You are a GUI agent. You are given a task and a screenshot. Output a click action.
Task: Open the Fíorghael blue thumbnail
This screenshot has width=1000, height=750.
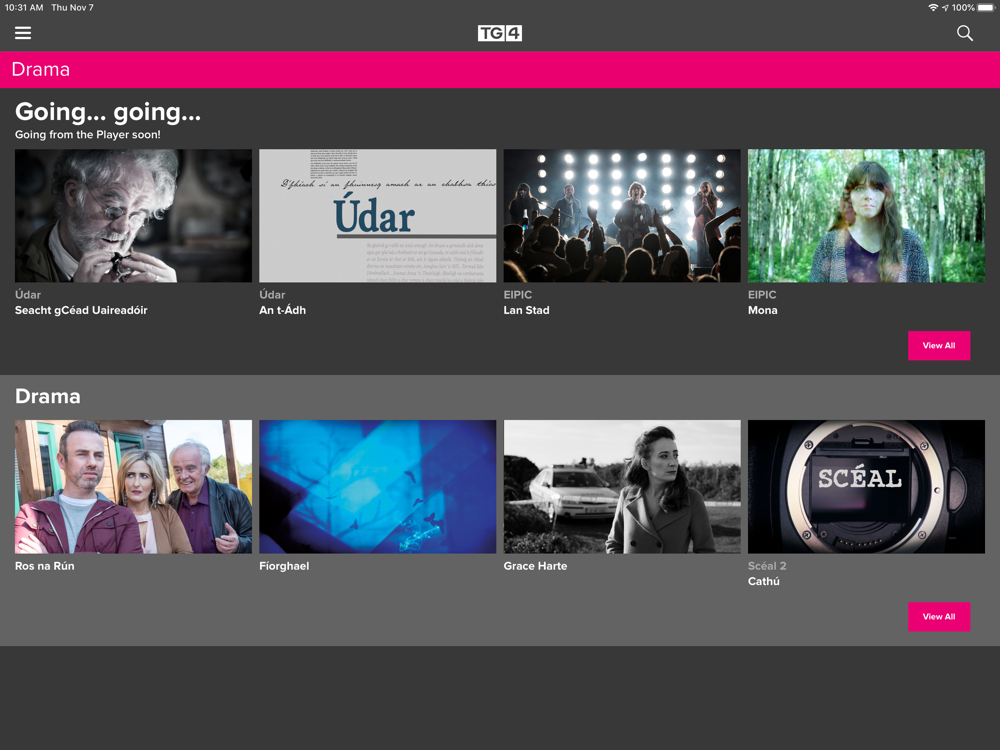coord(378,487)
